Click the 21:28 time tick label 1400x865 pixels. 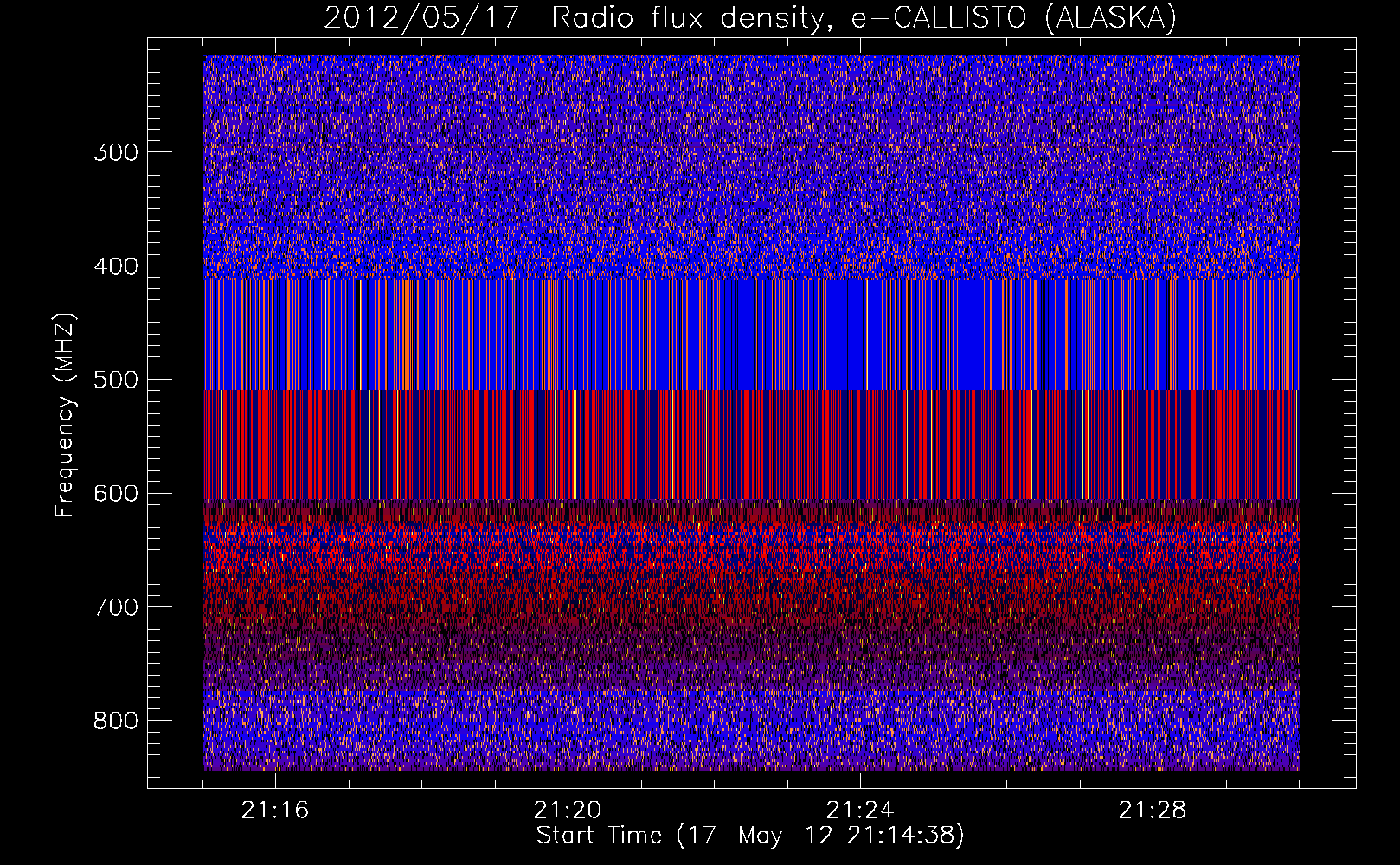(x=1153, y=811)
